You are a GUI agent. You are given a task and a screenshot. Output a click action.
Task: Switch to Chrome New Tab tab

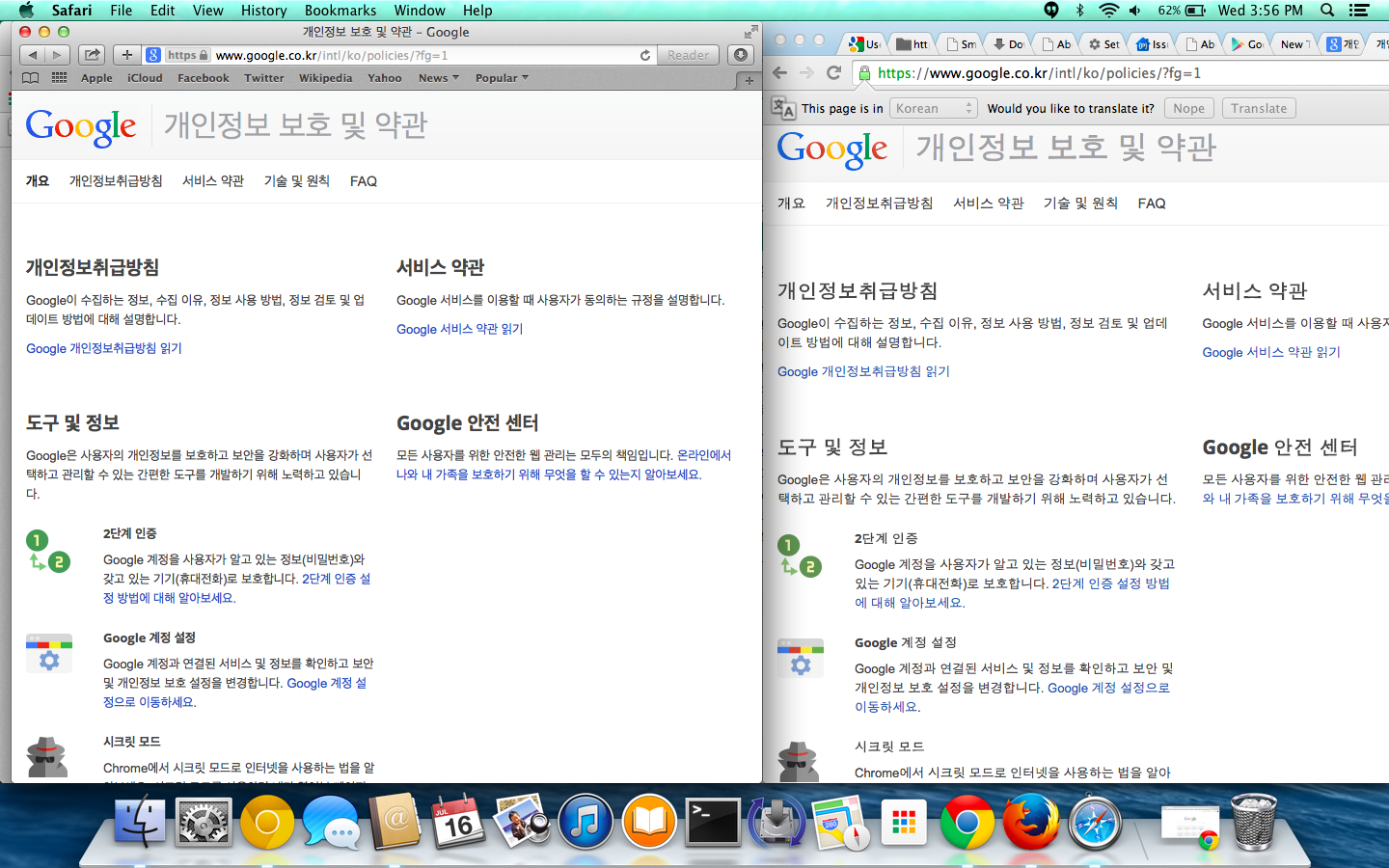(x=1294, y=43)
